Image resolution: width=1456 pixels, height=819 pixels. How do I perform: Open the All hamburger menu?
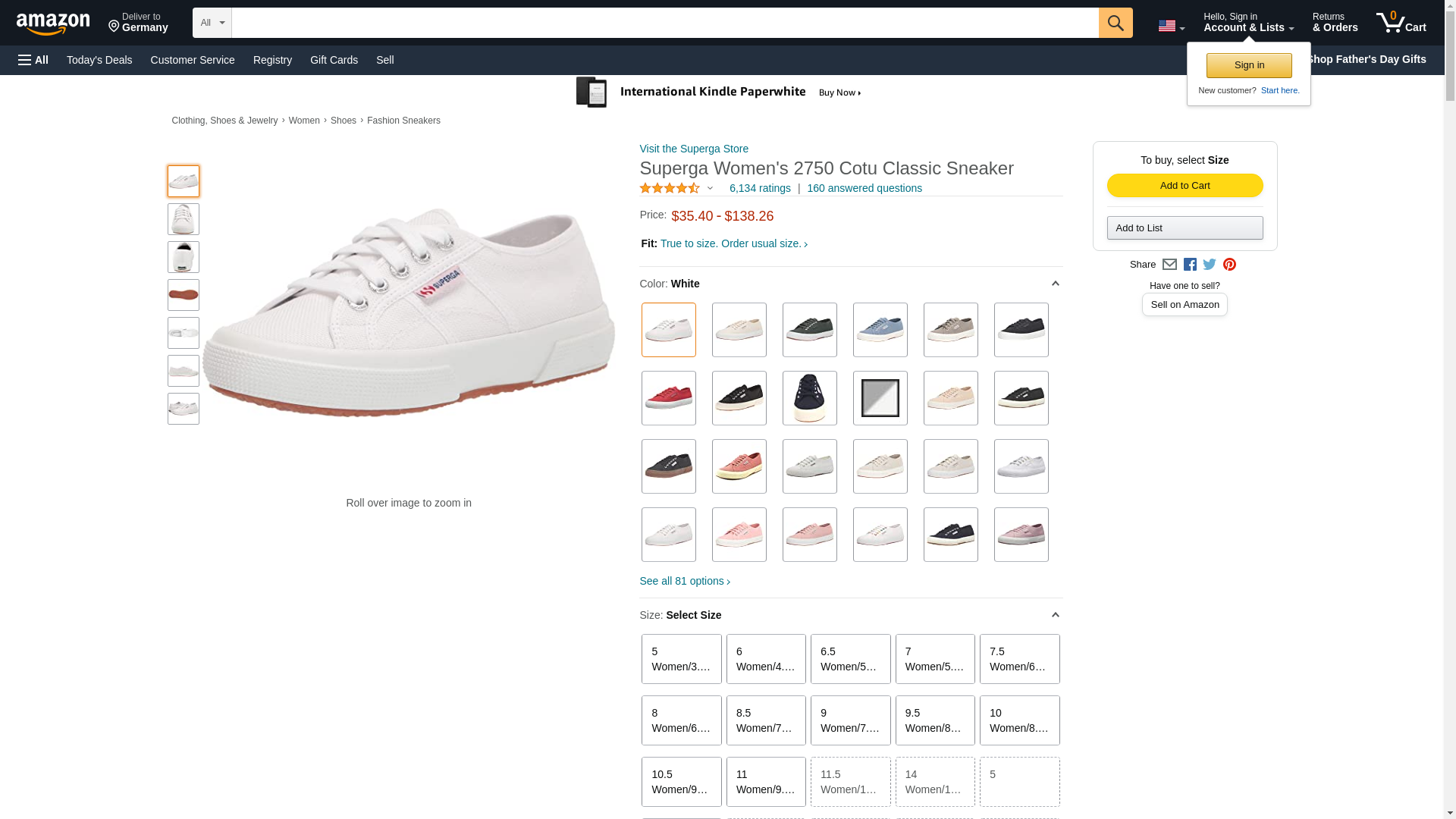pyautogui.click(x=33, y=60)
